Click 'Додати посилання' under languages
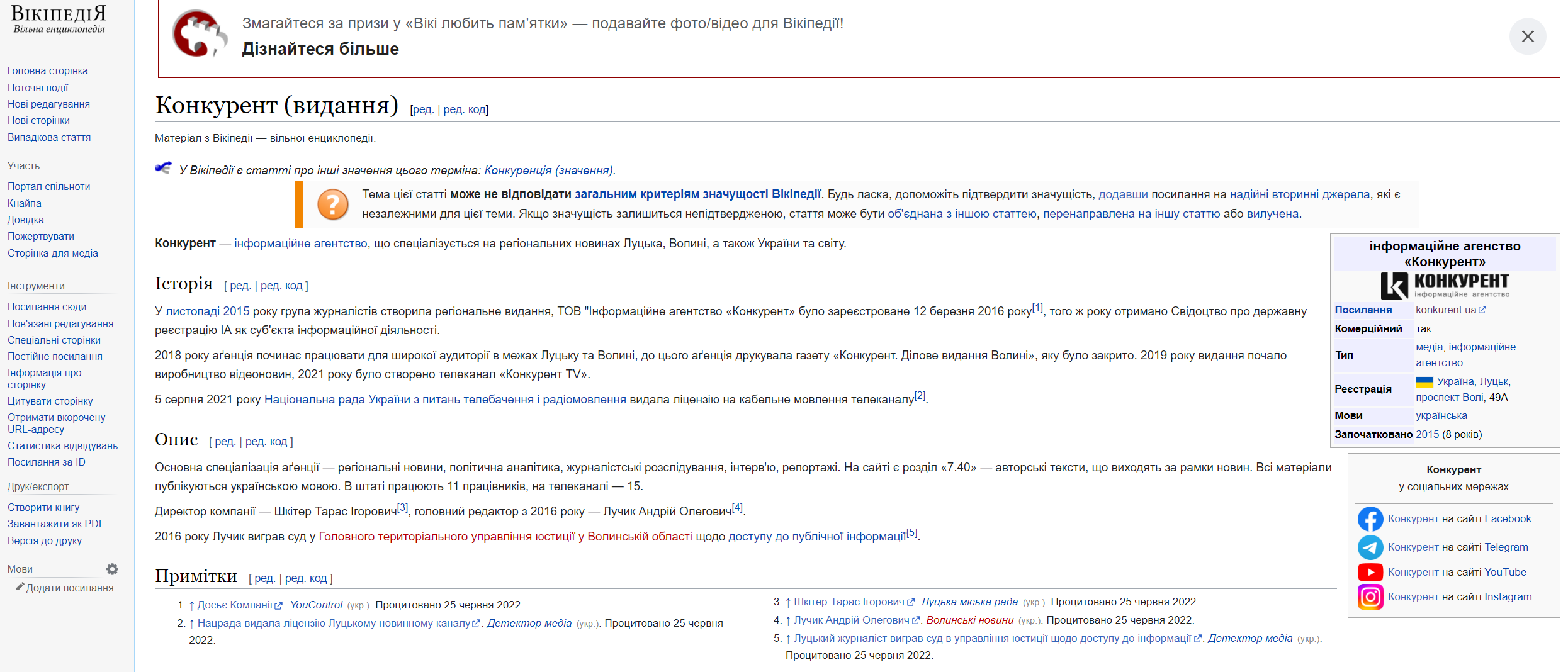The height and width of the screenshot is (672, 1568). tap(69, 588)
